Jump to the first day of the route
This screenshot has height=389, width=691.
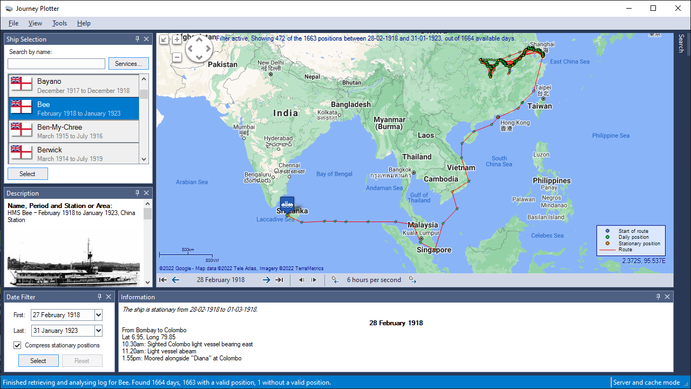(x=163, y=280)
